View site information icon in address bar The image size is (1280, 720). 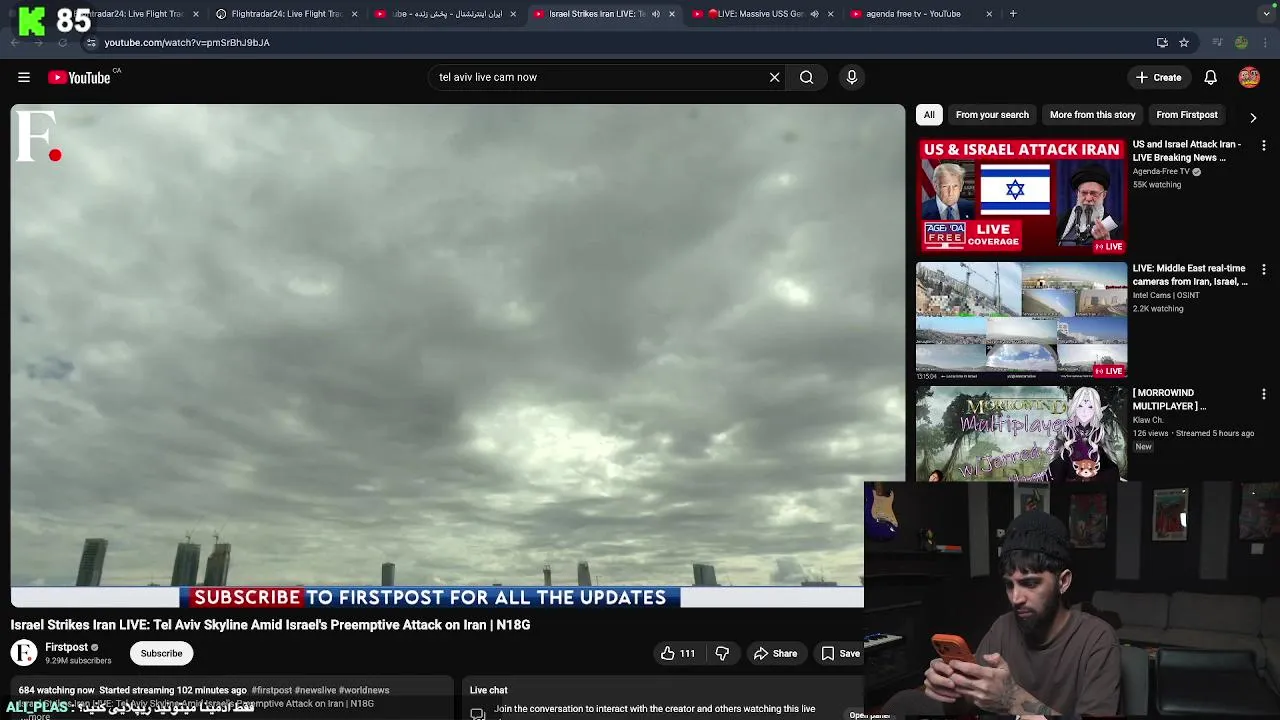91,42
